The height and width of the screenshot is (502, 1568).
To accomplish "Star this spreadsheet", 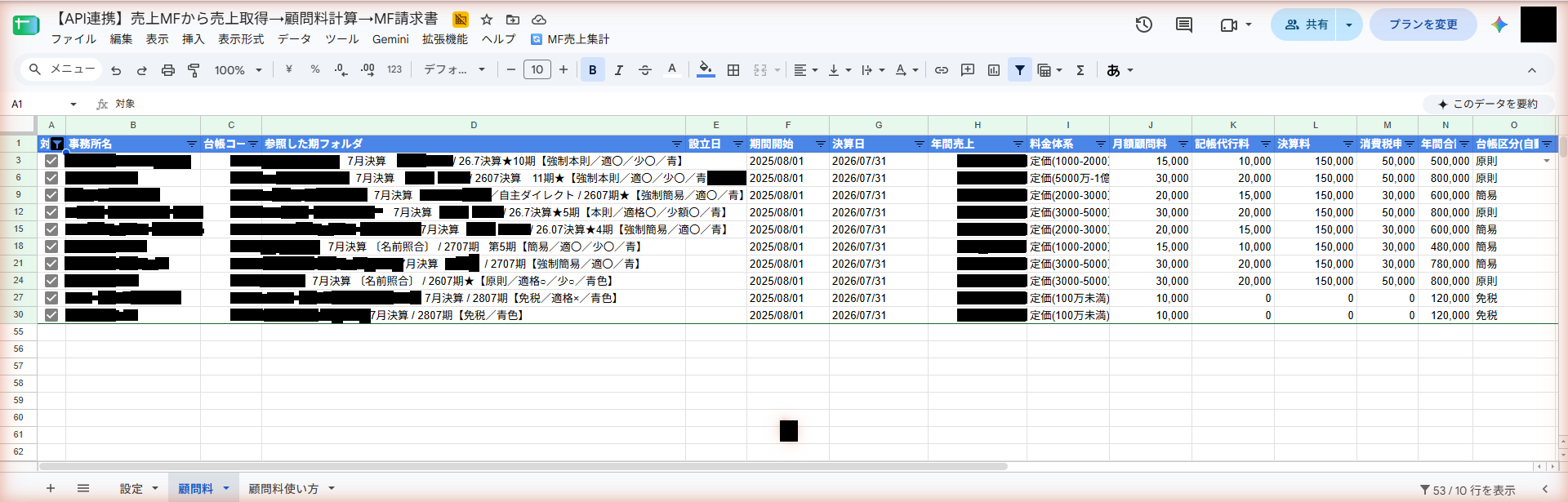I will click(487, 19).
